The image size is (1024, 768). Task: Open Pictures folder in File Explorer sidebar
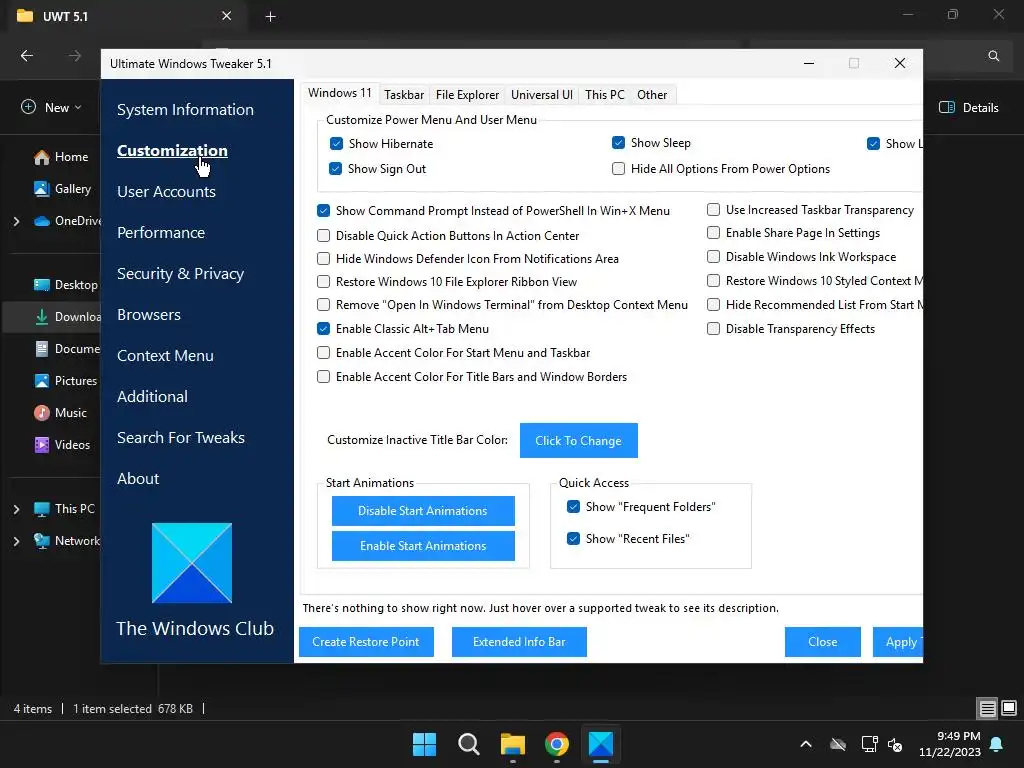(x=65, y=381)
